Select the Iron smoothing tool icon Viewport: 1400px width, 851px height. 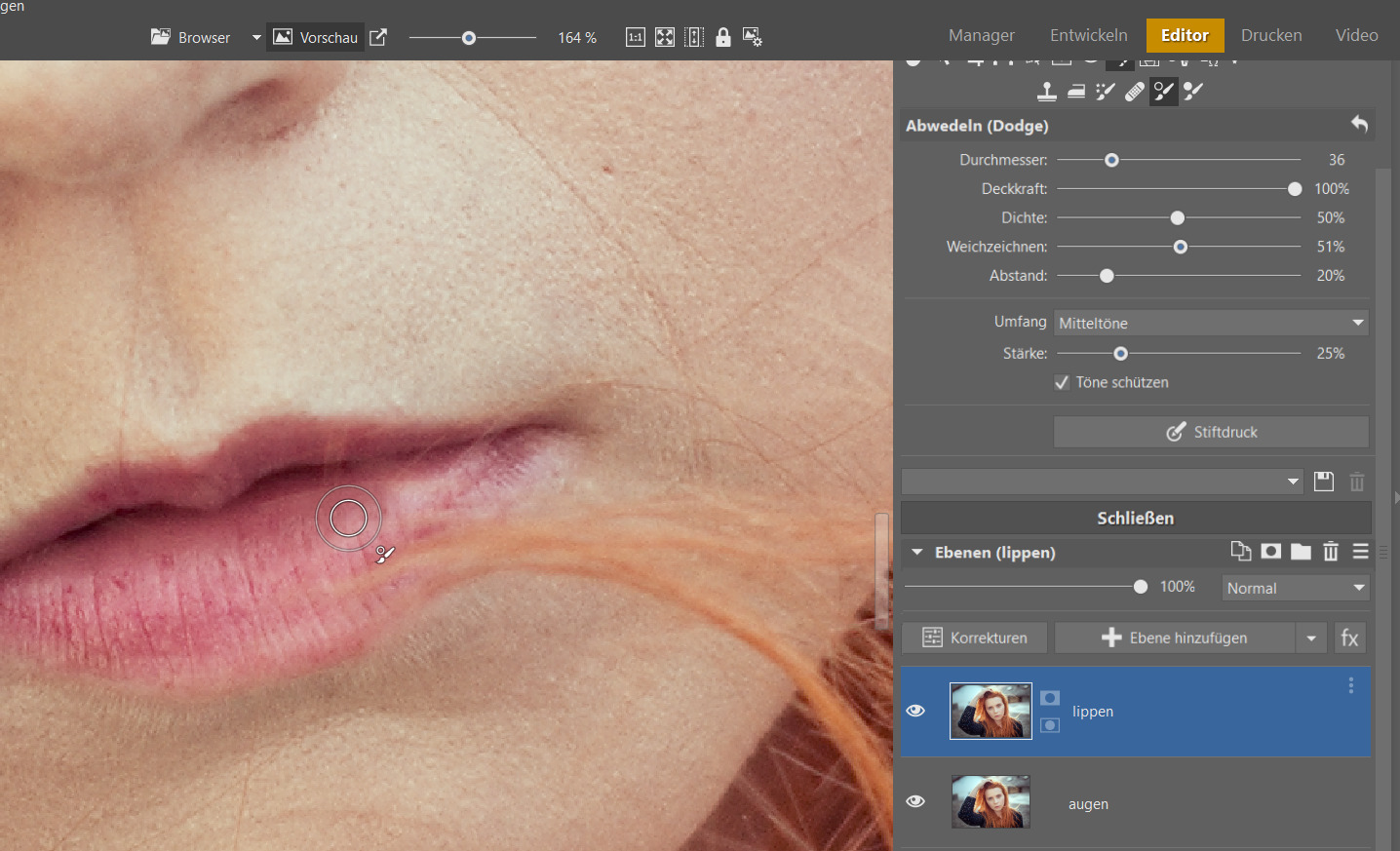pos(1076,92)
